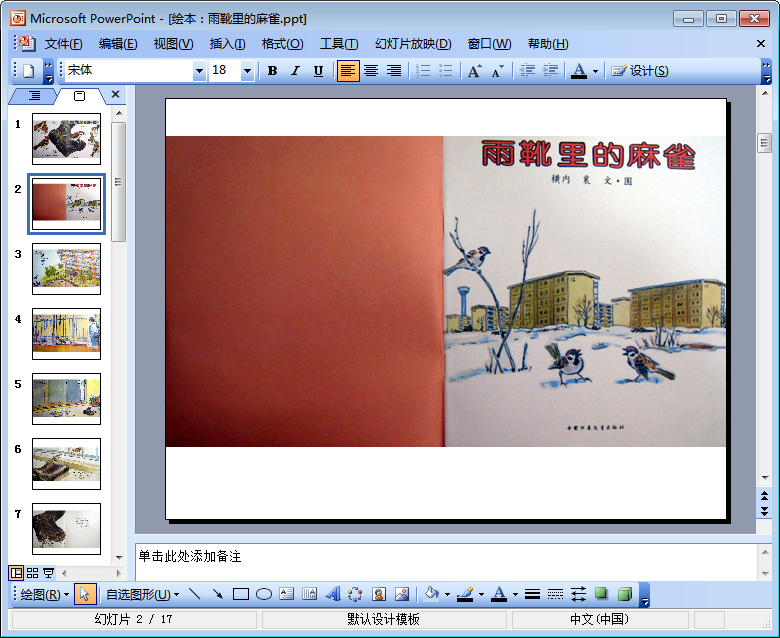
Task: Apply fill color with paint bucket
Action: click(x=431, y=594)
